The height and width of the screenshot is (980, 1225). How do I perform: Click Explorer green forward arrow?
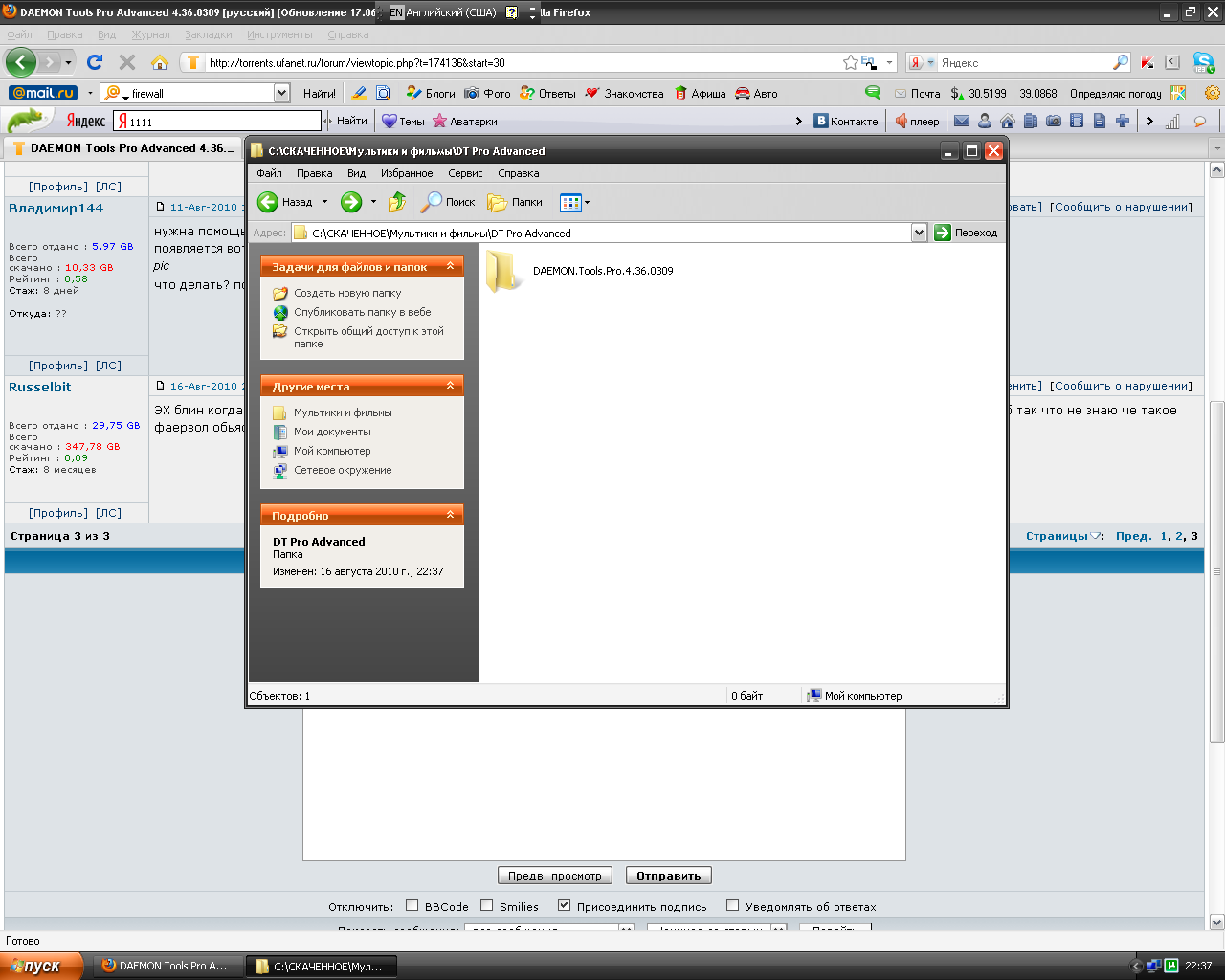pos(351,202)
